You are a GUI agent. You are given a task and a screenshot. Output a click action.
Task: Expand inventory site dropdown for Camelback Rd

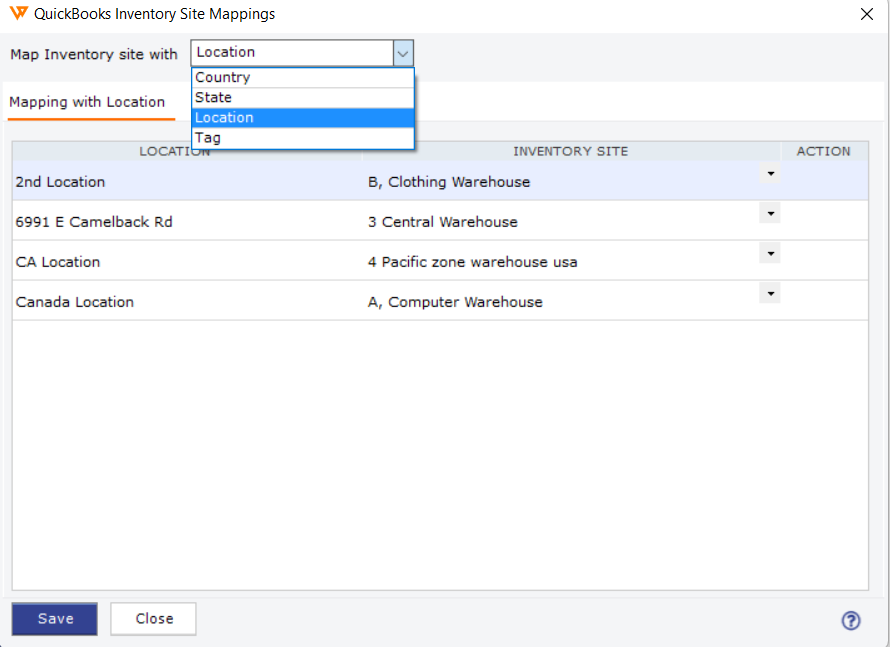[770, 213]
